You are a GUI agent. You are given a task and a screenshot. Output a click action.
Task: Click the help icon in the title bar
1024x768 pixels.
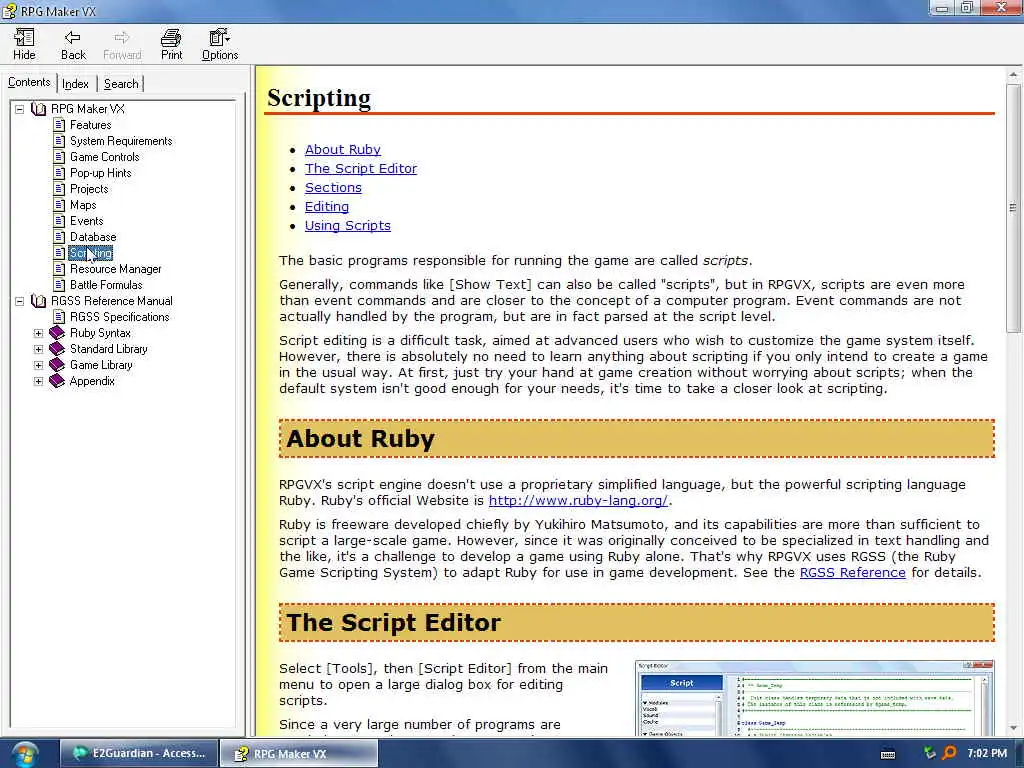tap(10, 10)
